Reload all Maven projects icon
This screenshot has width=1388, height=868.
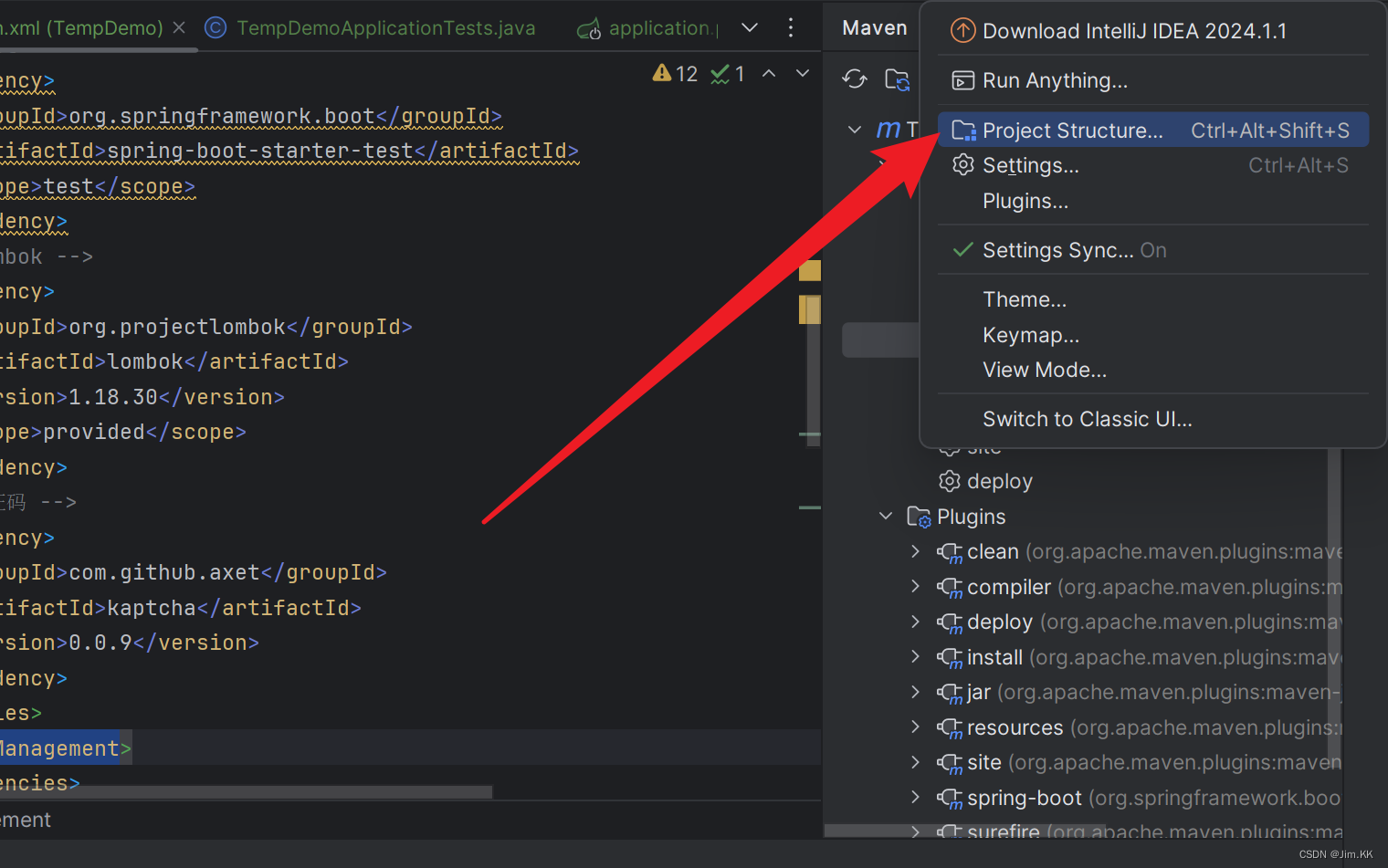855,79
